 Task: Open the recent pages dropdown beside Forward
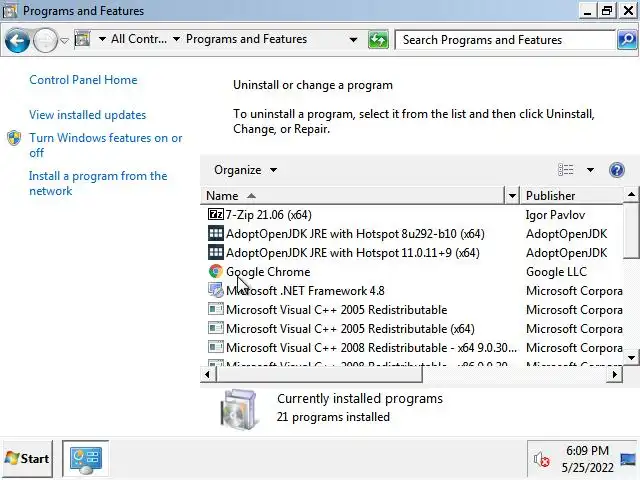click(64, 40)
